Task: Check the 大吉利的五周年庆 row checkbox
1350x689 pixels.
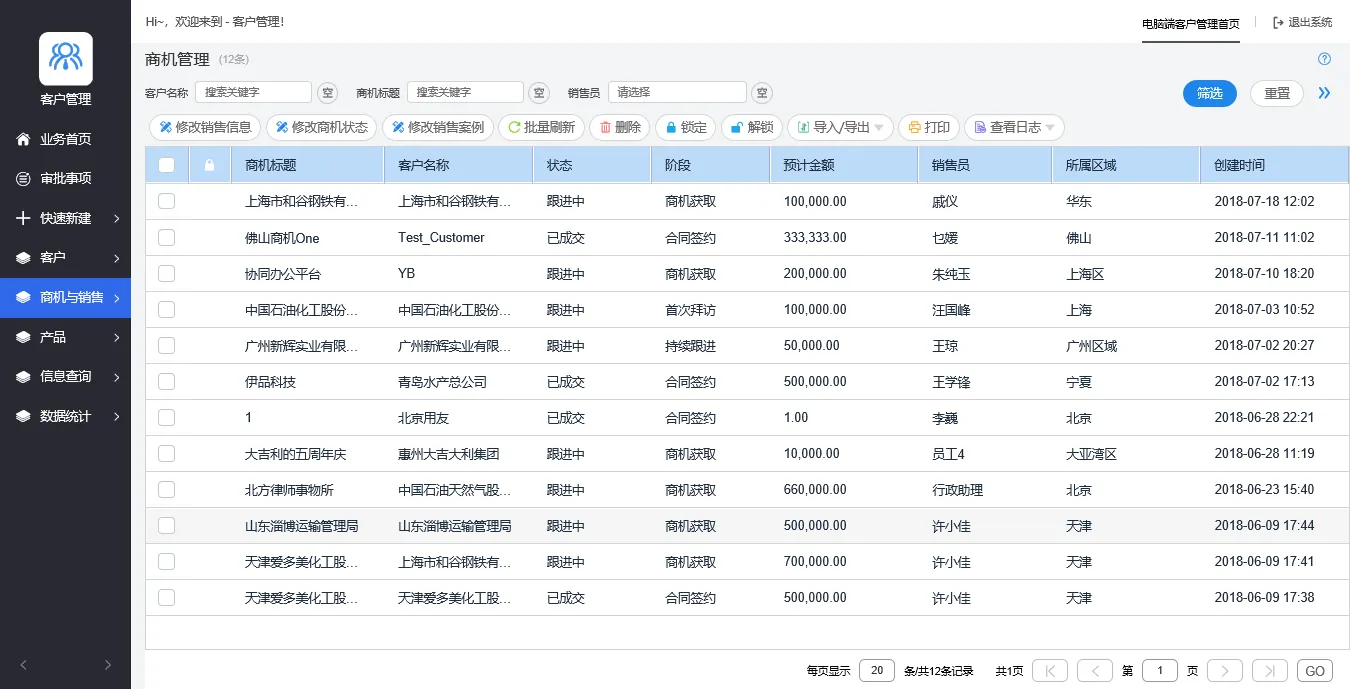Action: (x=166, y=453)
